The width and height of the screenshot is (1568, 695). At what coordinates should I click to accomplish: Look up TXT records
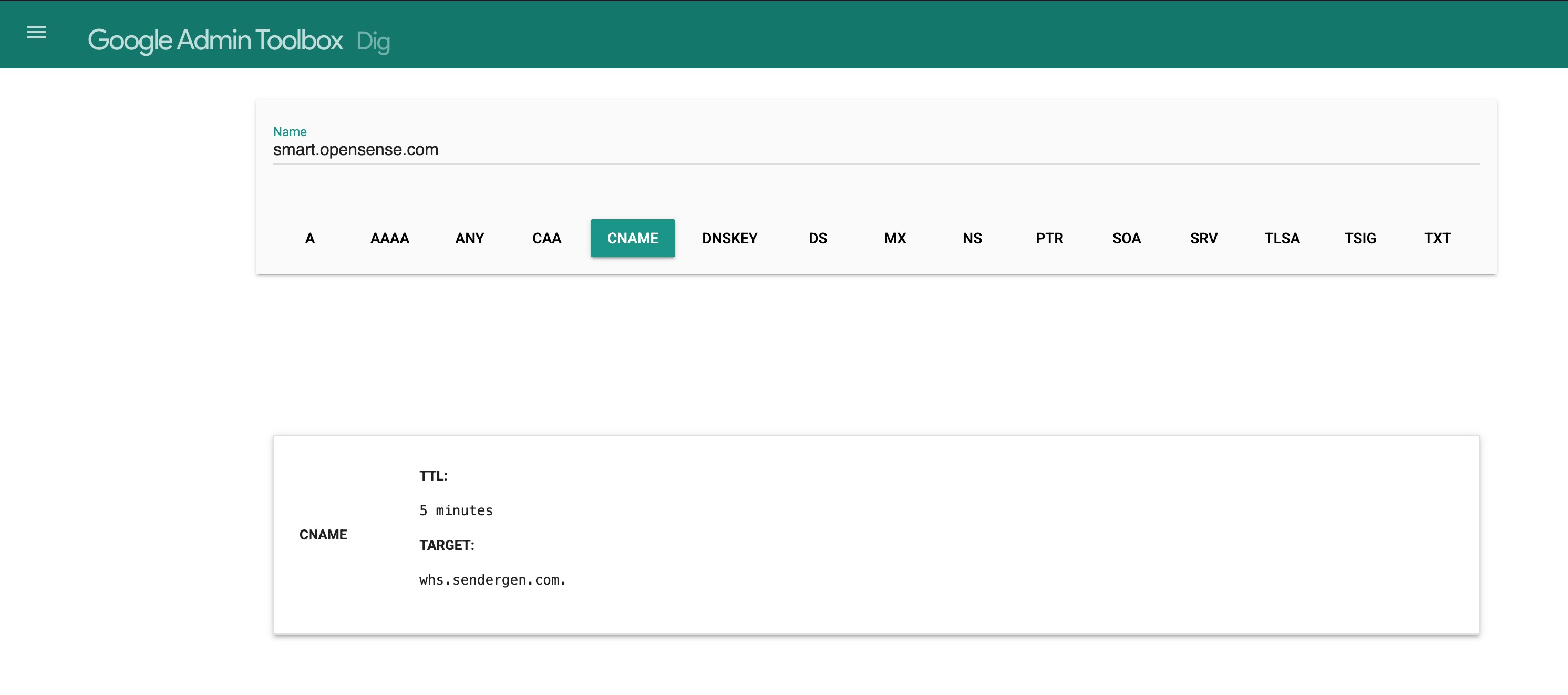click(x=1437, y=238)
